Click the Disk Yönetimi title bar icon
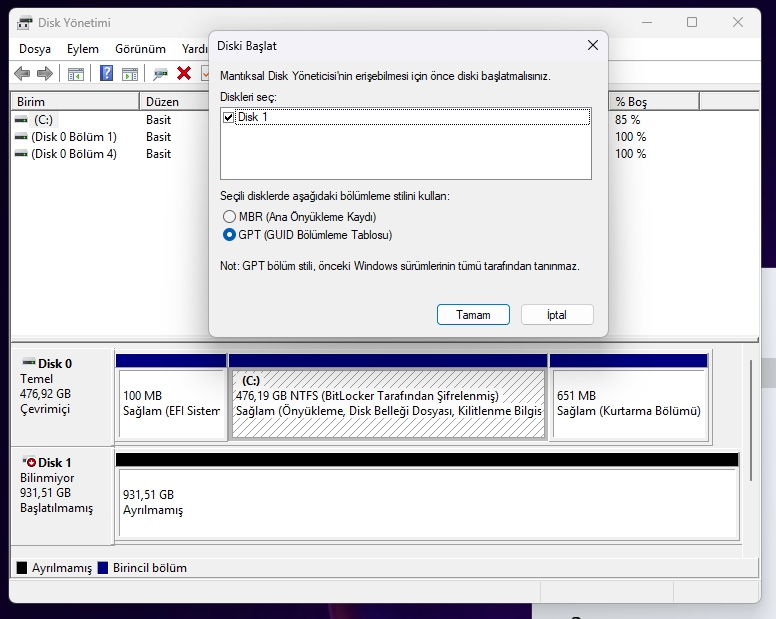Viewport: 776px width, 619px height. pos(24,23)
